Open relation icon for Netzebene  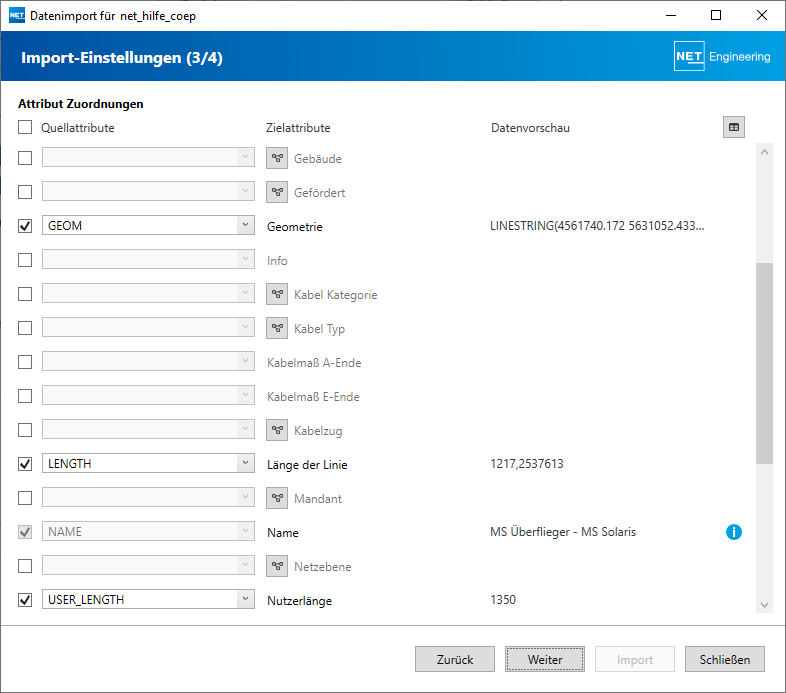coord(277,566)
